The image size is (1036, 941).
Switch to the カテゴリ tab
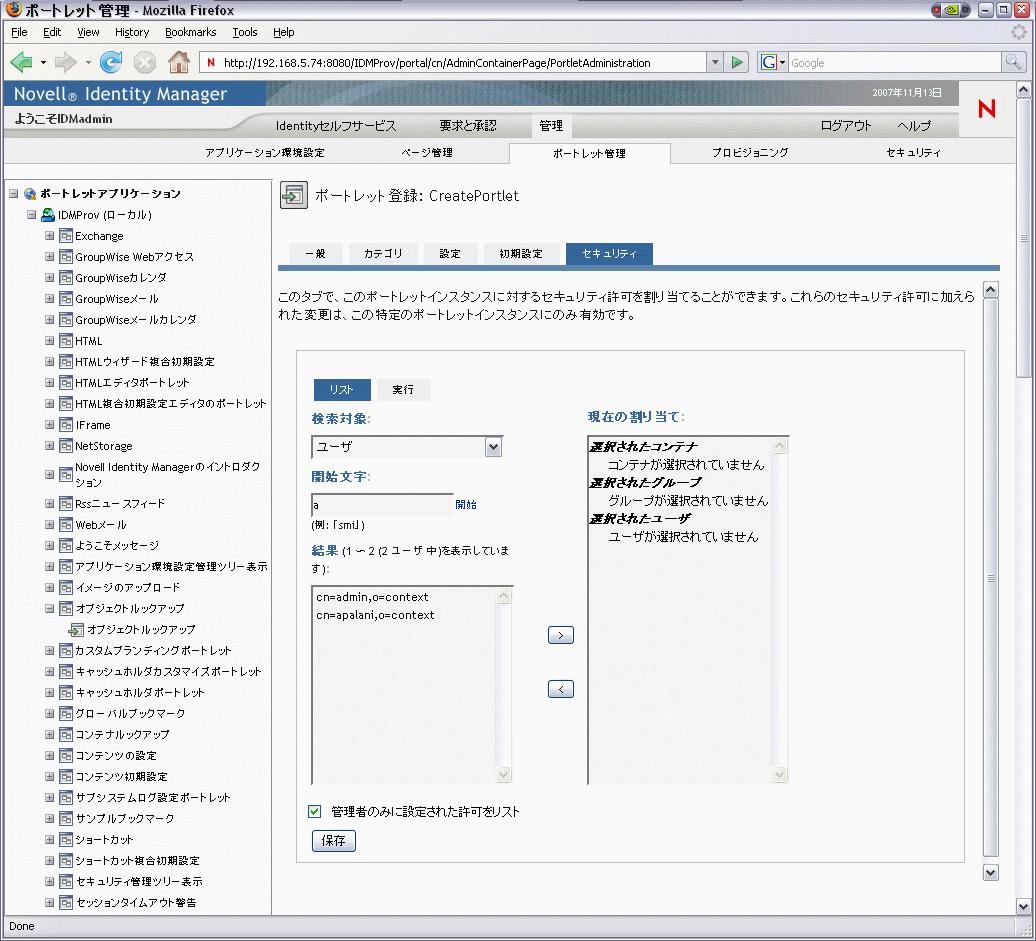383,254
